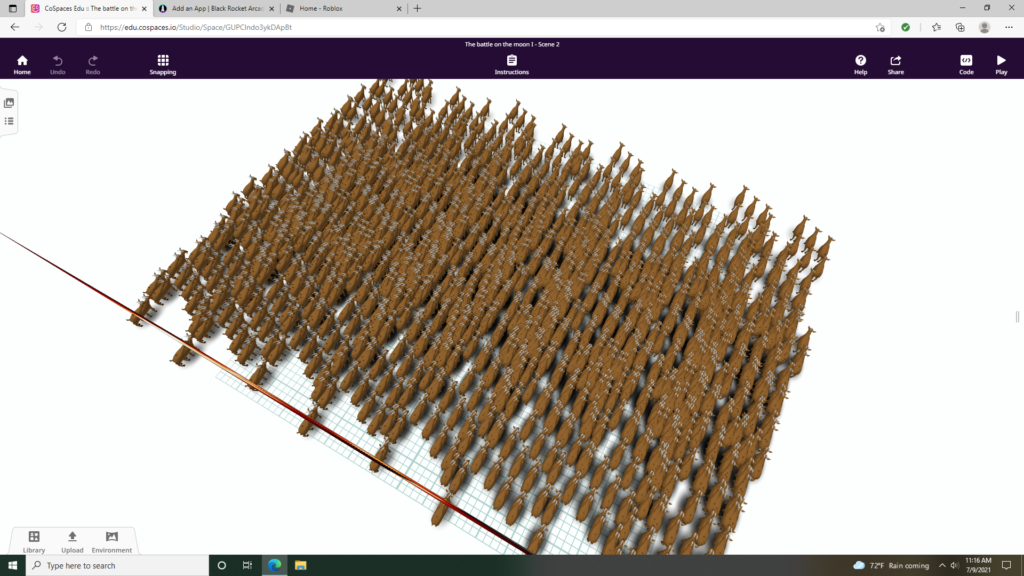This screenshot has height=576, width=1024.
Task: Select the scene title 'The battle on the moon I - Scene 2'
Action: pyautogui.click(x=512, y=44)
